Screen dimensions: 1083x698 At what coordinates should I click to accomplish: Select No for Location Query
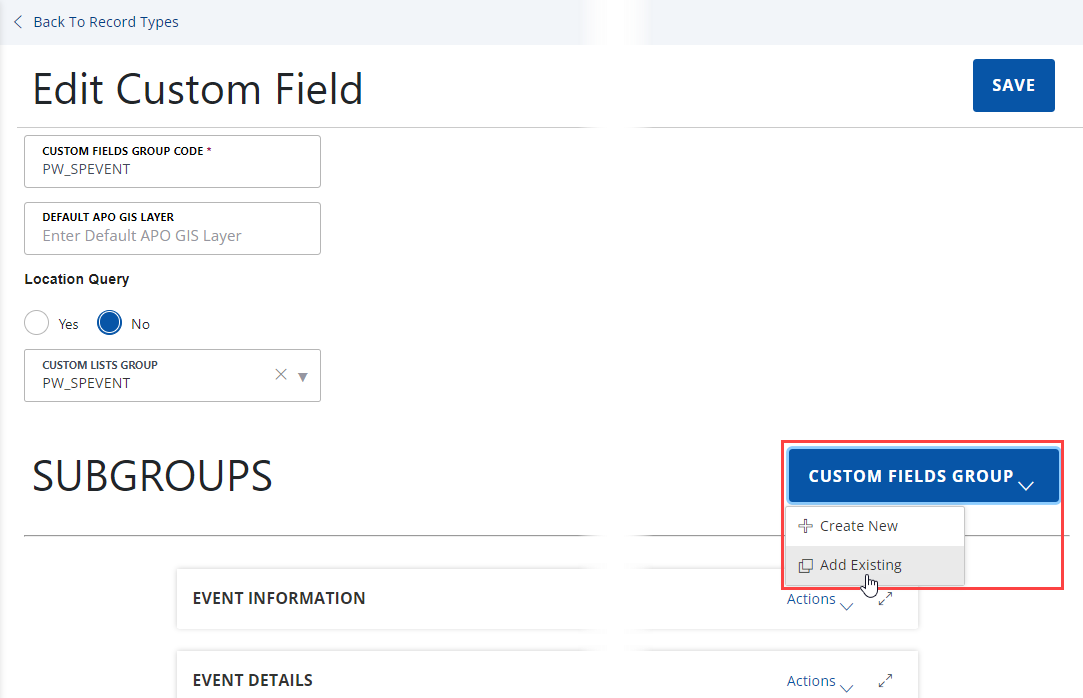pyautogui.click(x=109, y=323)
